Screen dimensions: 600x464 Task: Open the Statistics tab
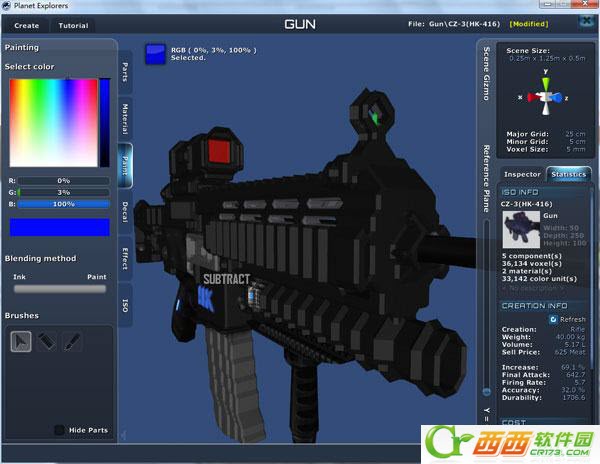pos(569,174)
